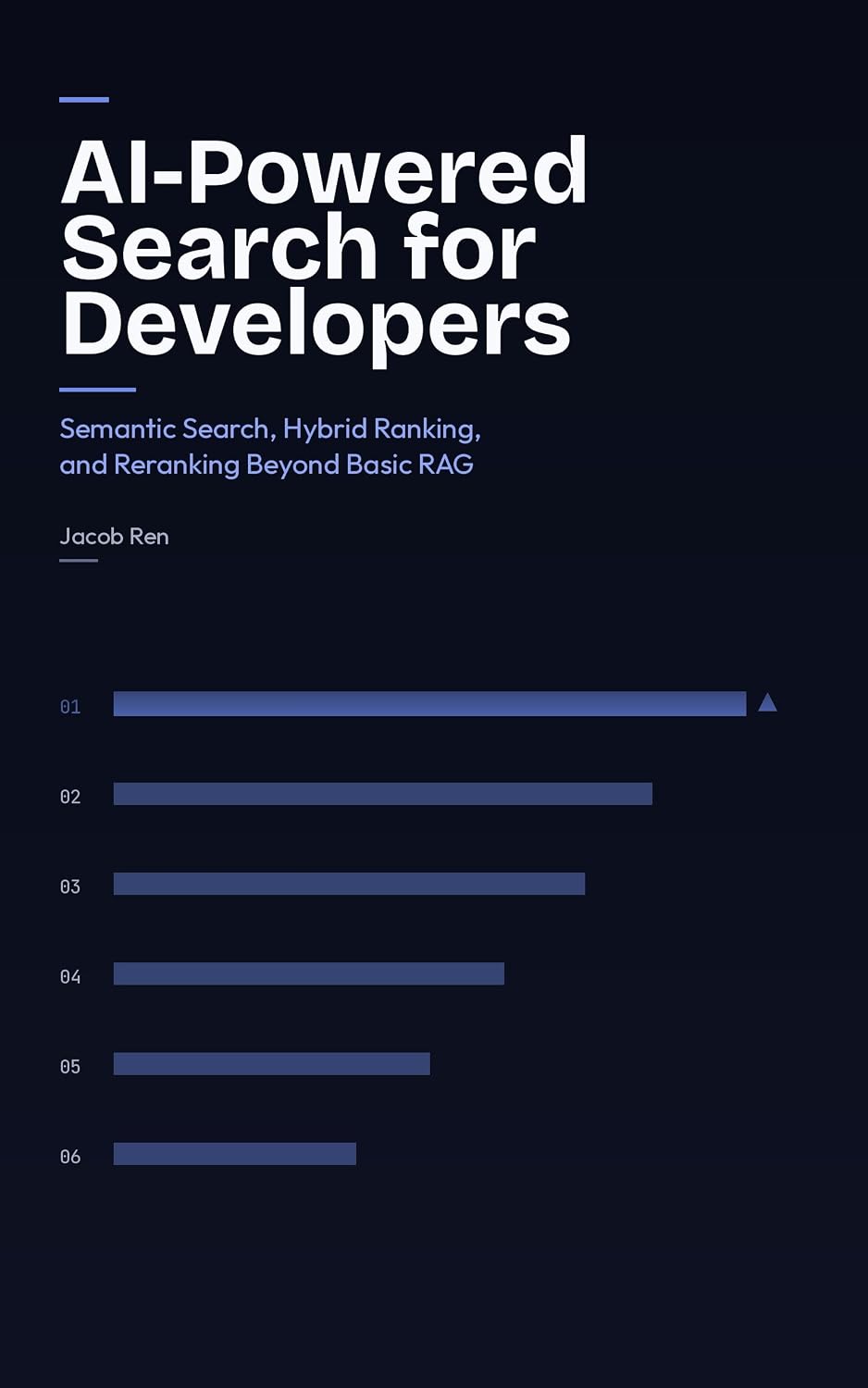Click the subtitle starting "Semantic Search, Hybrid Ranking"
The height and width of the screenshot is (1388, 868).
pyautogui.click(x=270, y=446)
